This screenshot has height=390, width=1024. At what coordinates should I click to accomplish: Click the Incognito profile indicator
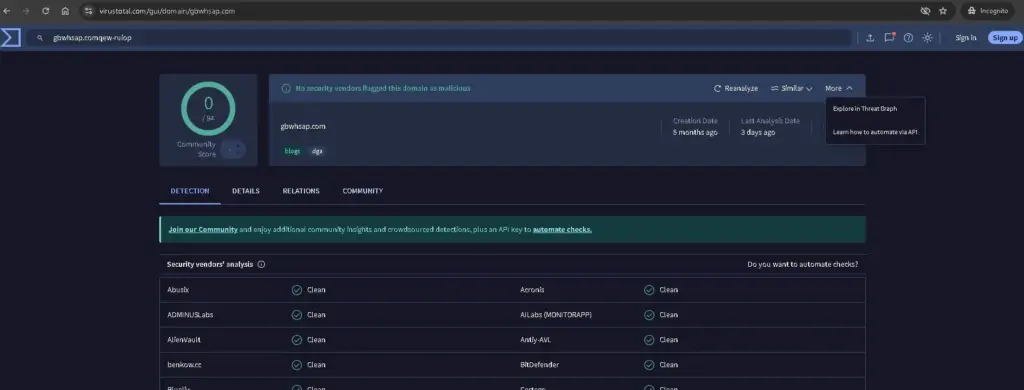(x=987, y=11)
